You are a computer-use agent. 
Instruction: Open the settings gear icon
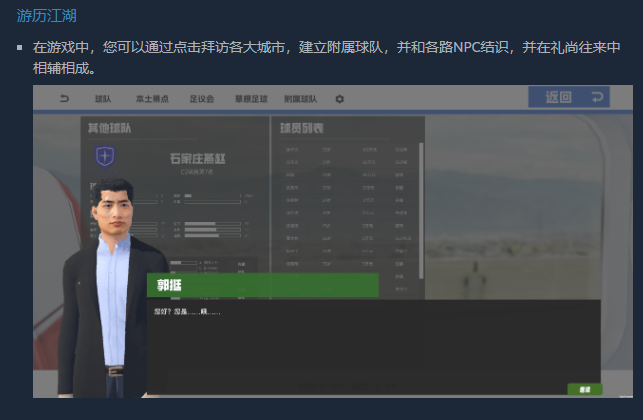pos(340,99)
